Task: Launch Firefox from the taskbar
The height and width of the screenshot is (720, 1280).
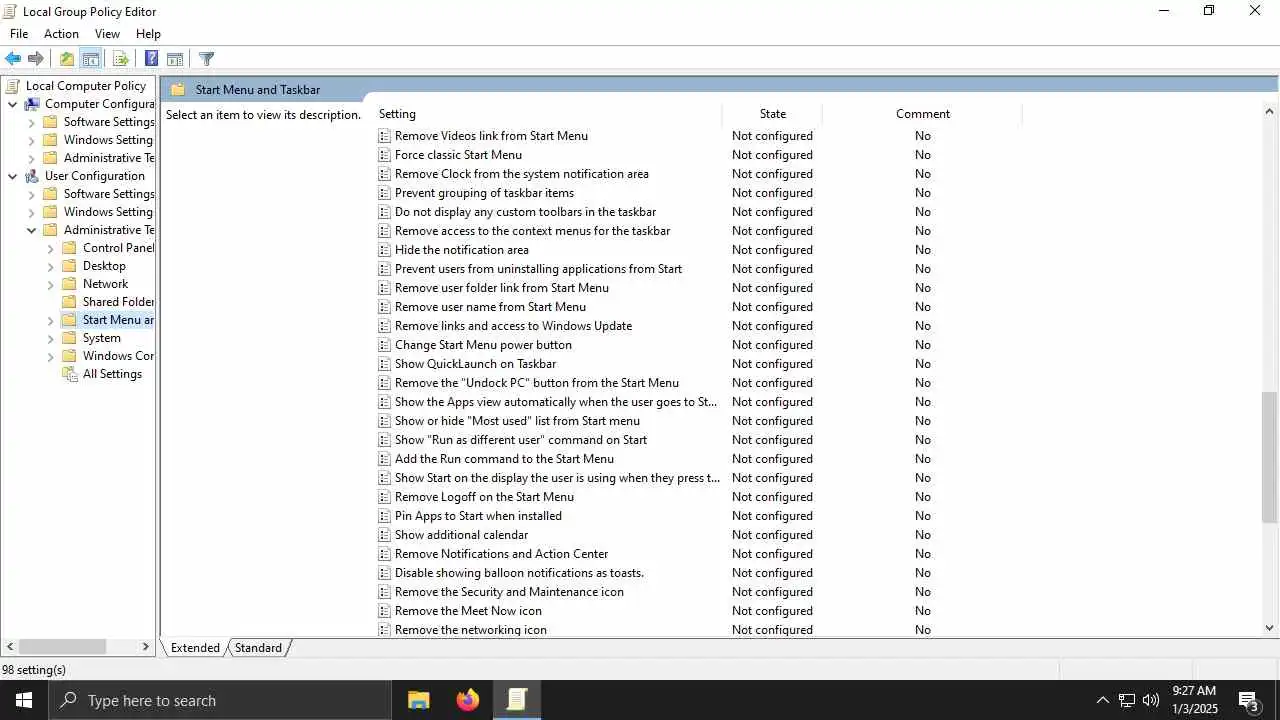Action: (x=468, y=700)
